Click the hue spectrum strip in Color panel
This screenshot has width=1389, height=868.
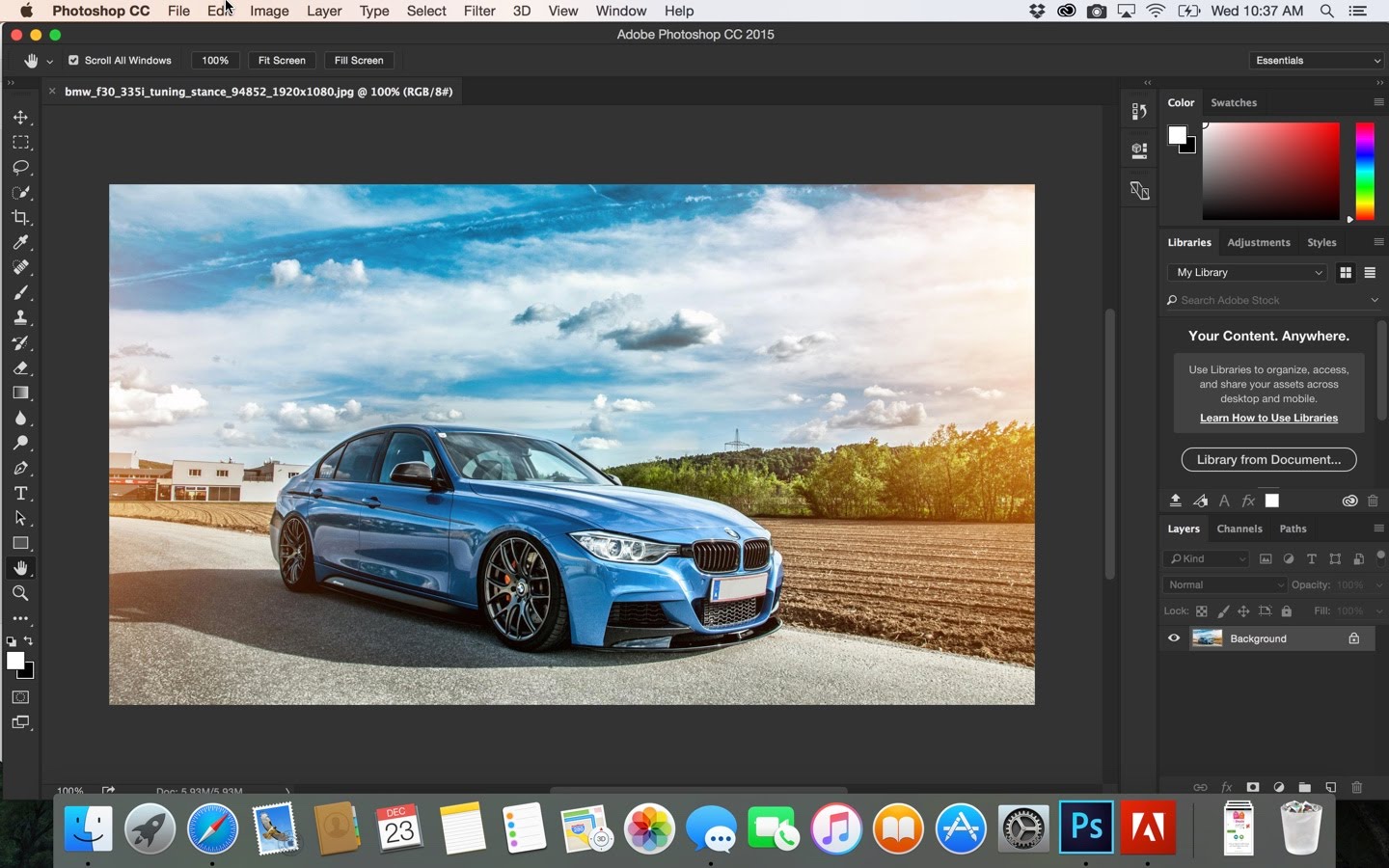click(1364, 171)
